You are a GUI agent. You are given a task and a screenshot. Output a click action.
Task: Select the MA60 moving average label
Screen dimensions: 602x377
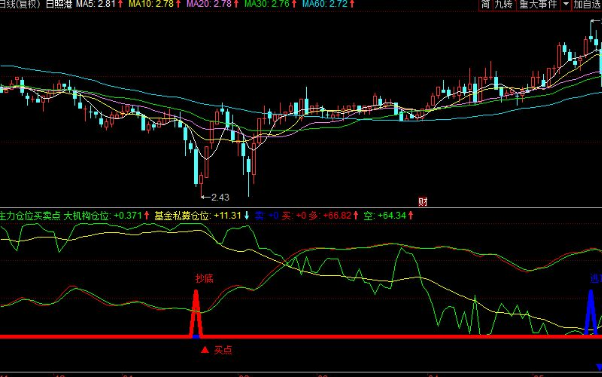[x=328, y=4]
